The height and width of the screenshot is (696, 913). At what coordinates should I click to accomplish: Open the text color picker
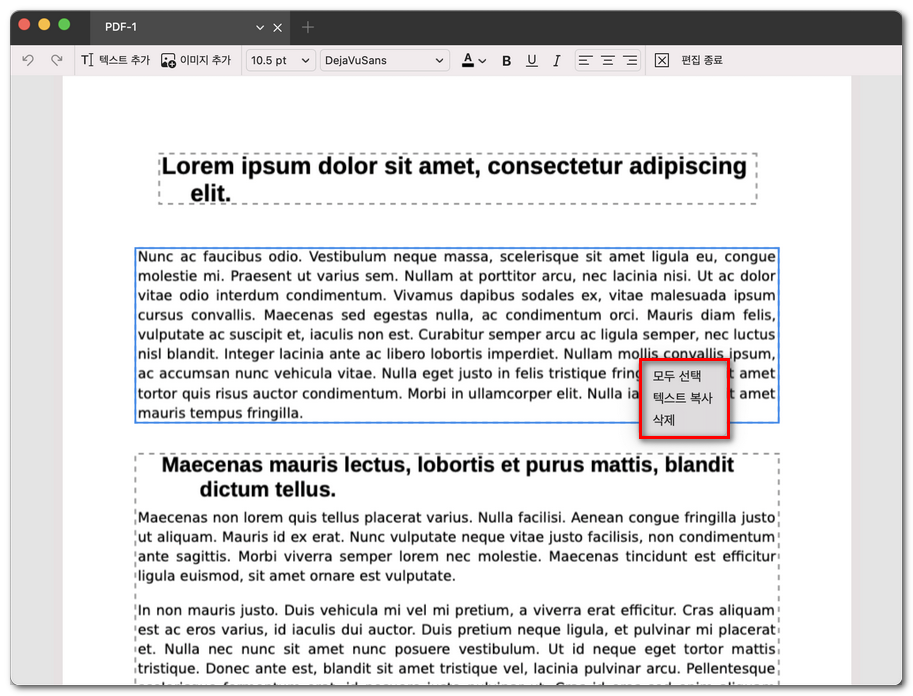[x=473, y=61]
